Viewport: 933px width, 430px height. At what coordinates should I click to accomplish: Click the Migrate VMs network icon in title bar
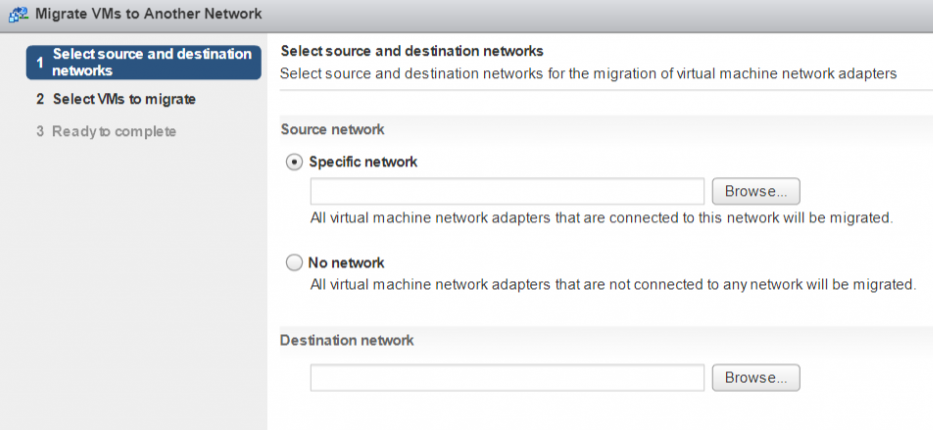[17, 14]
